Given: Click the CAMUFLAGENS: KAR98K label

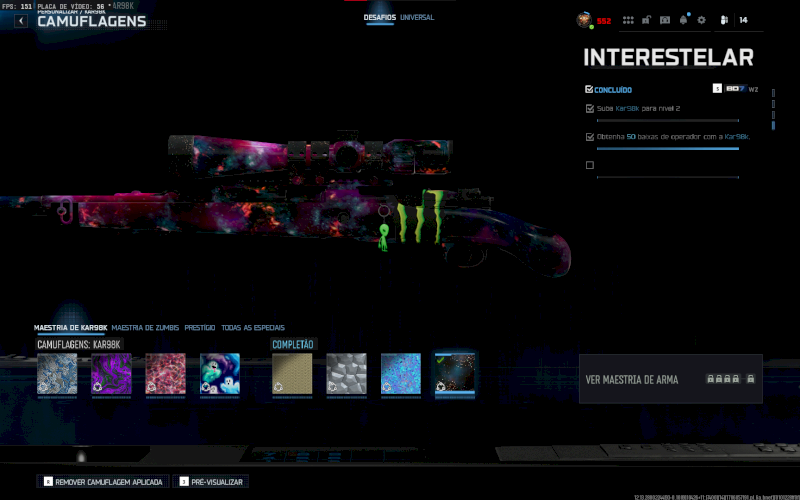Looking at the screenshot, I should 79,344.
